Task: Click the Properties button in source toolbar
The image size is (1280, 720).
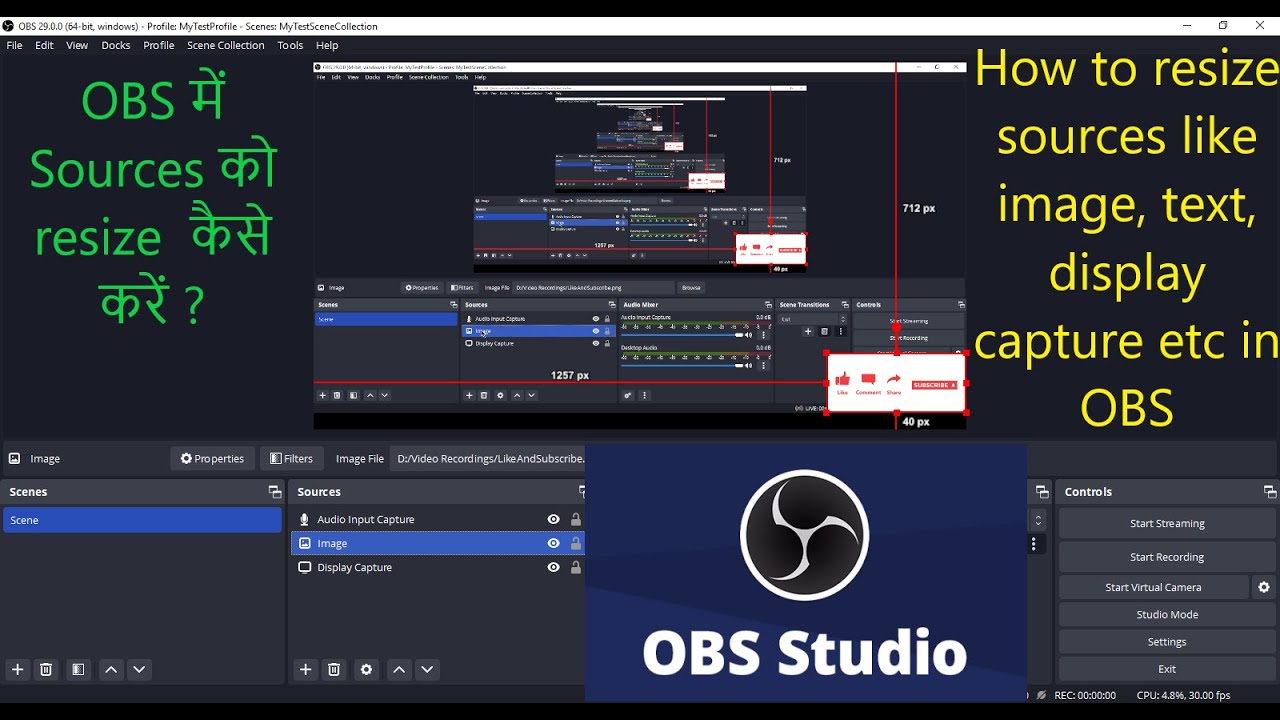Action: tap(212, 458)
